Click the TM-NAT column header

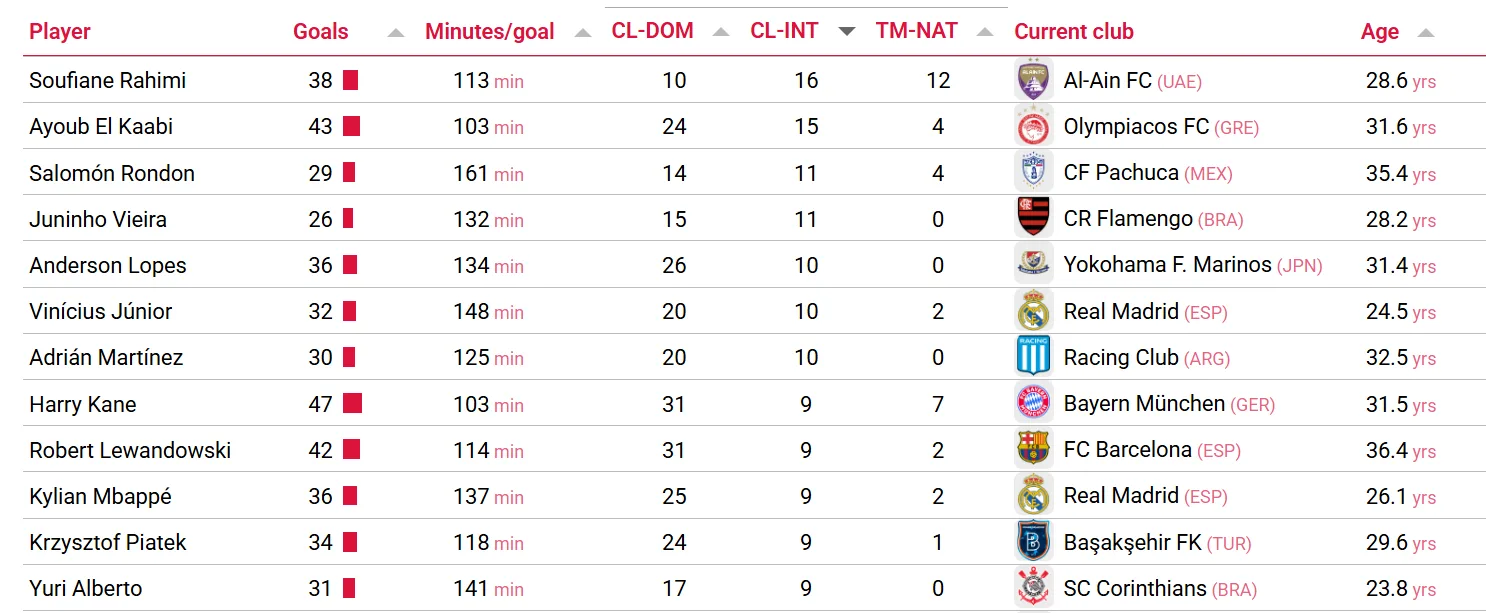pos(916,31)
